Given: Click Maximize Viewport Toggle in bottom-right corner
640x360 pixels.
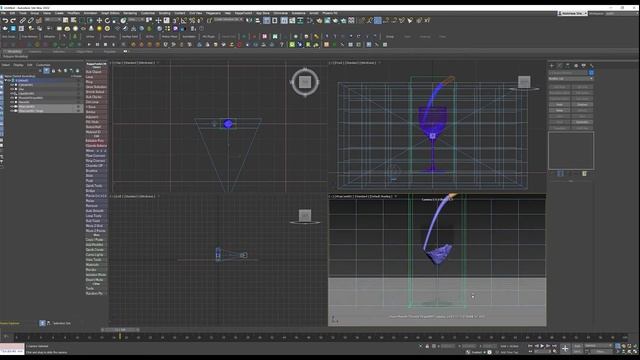Looking at the screenshot, I should (x=636, y=352).
